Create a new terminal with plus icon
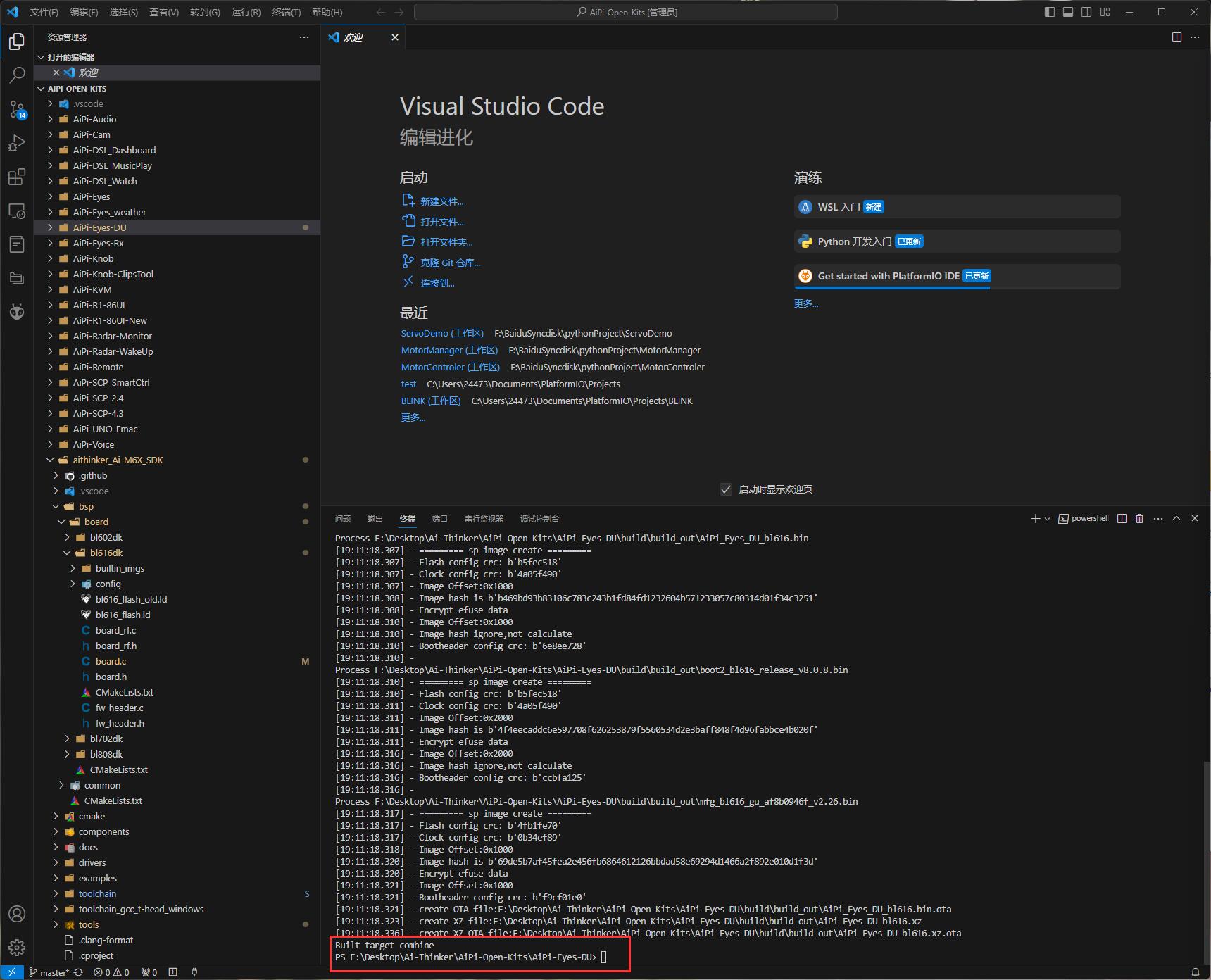Screen dimensions: 1211x980 click(x=1035, y=518)
